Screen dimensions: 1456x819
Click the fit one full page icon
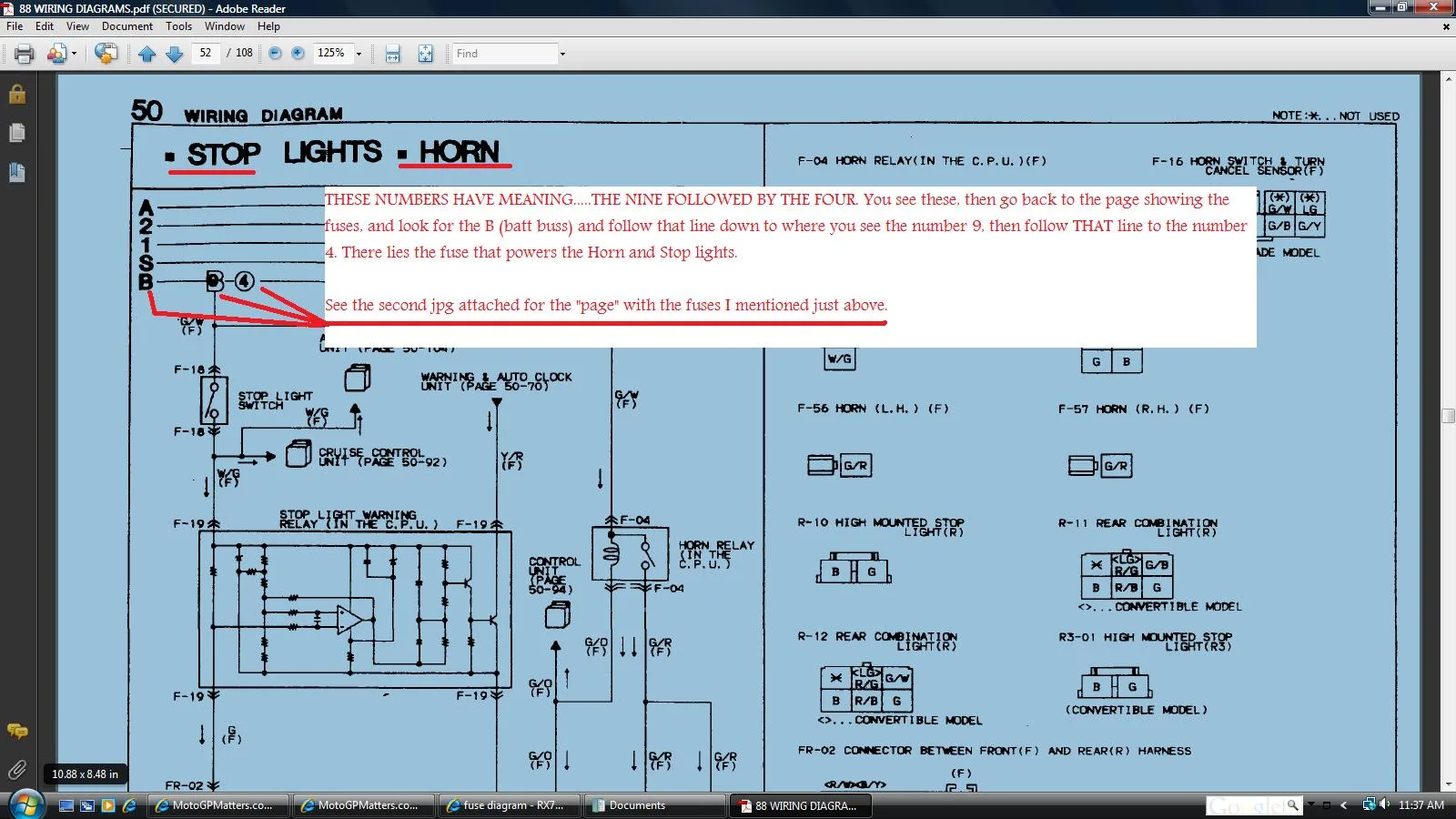click(x=425, y=54)
